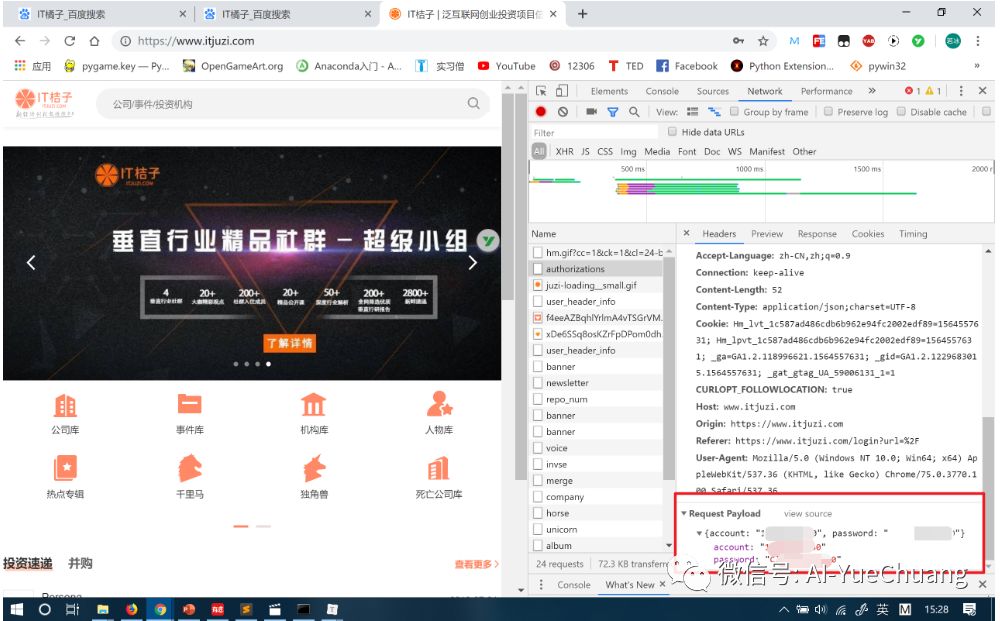Open the 机构库 category icon

pos(313,404)
